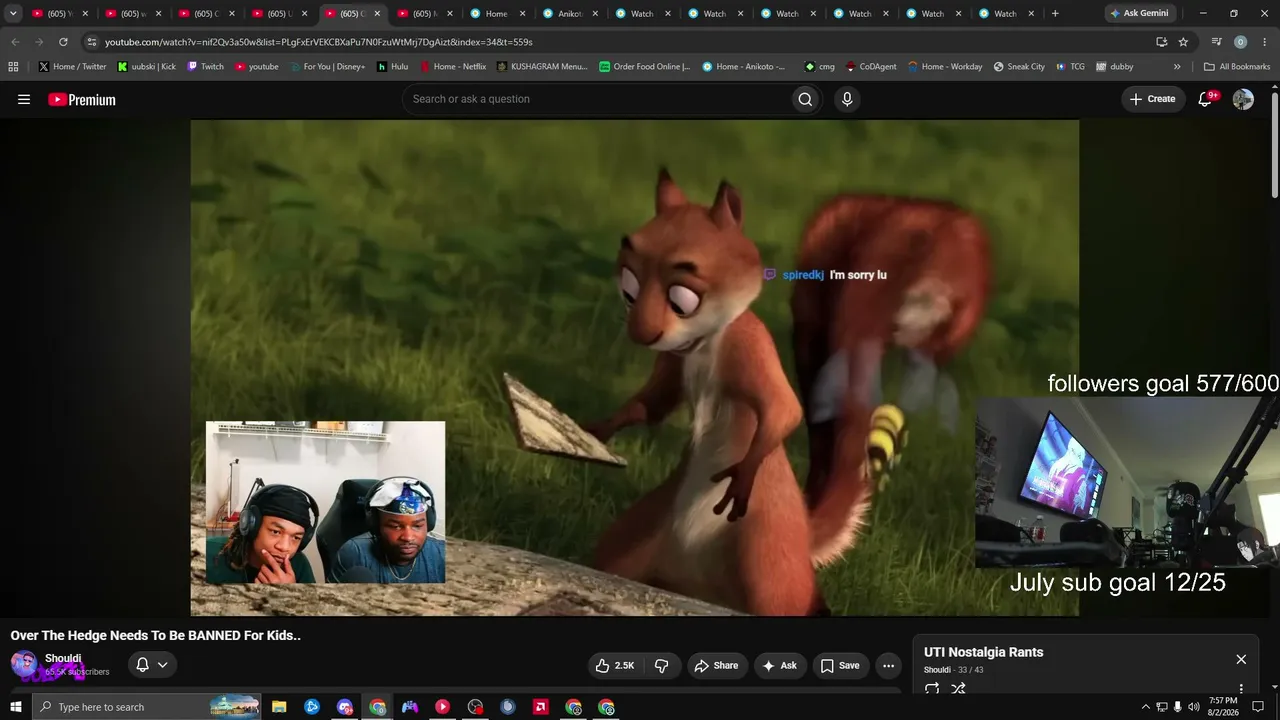Switch to the Anikoto tab
The image size is (1280, 720).
[570, 14]
